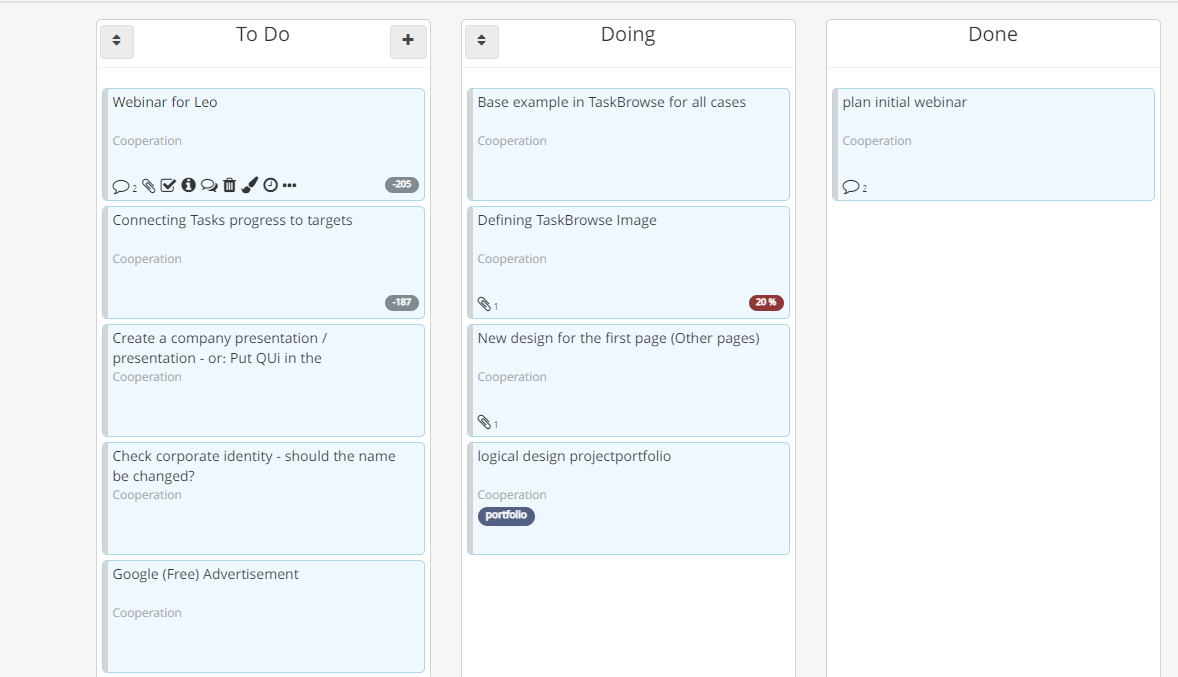Click the clock icon on Webinar for Leo
The image size is (1178, 677).
[269, 185]
